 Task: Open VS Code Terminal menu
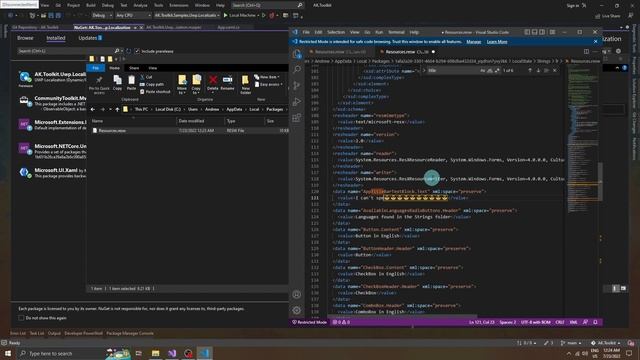(x=396, y=32)
